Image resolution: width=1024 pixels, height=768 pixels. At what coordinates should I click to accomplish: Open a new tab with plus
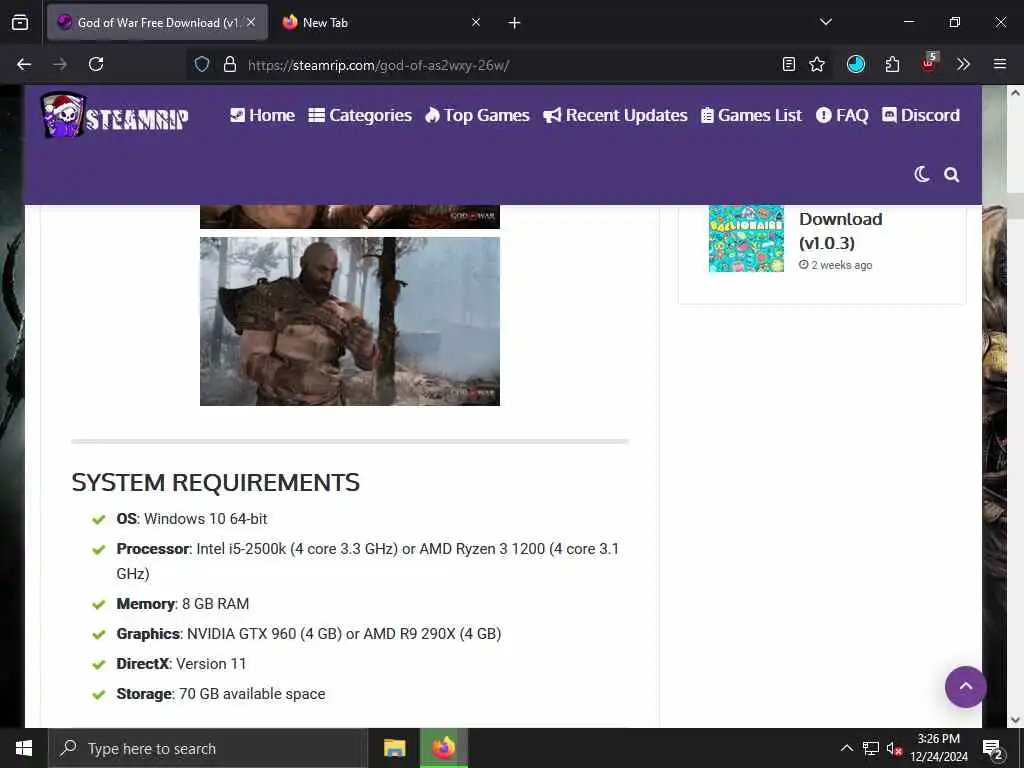[514, 23]
